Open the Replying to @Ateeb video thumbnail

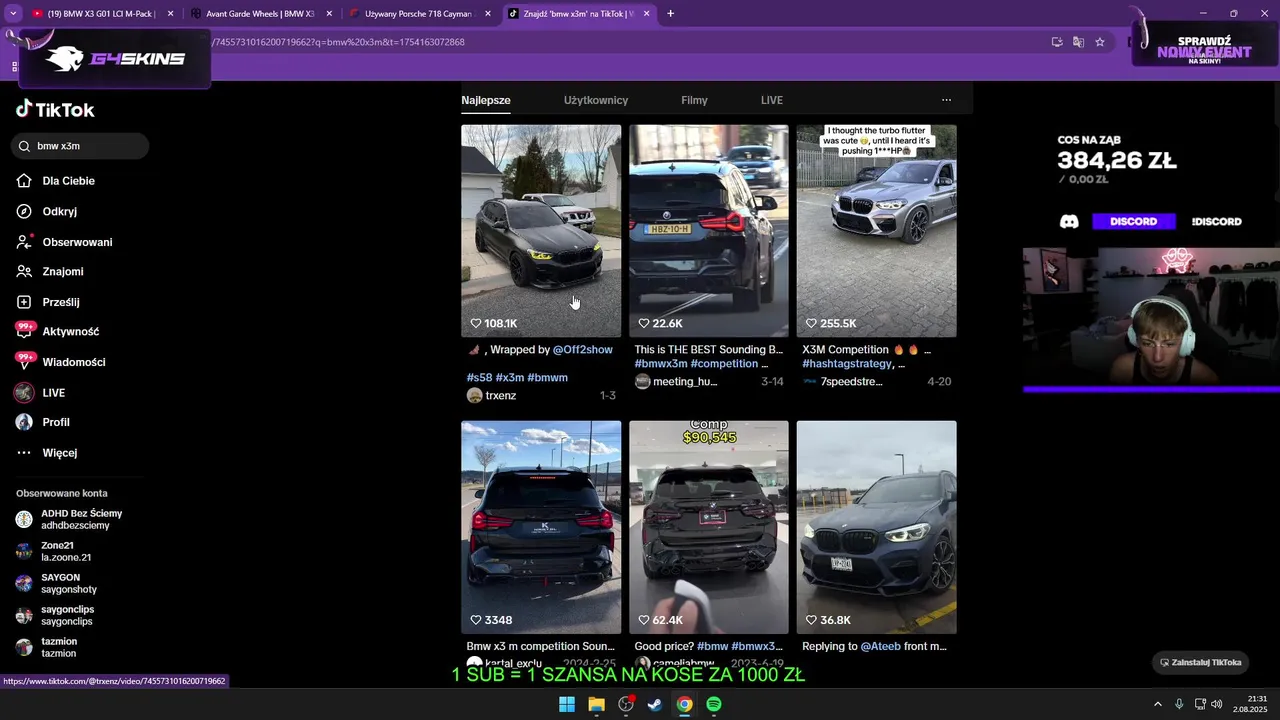(877, 527)
